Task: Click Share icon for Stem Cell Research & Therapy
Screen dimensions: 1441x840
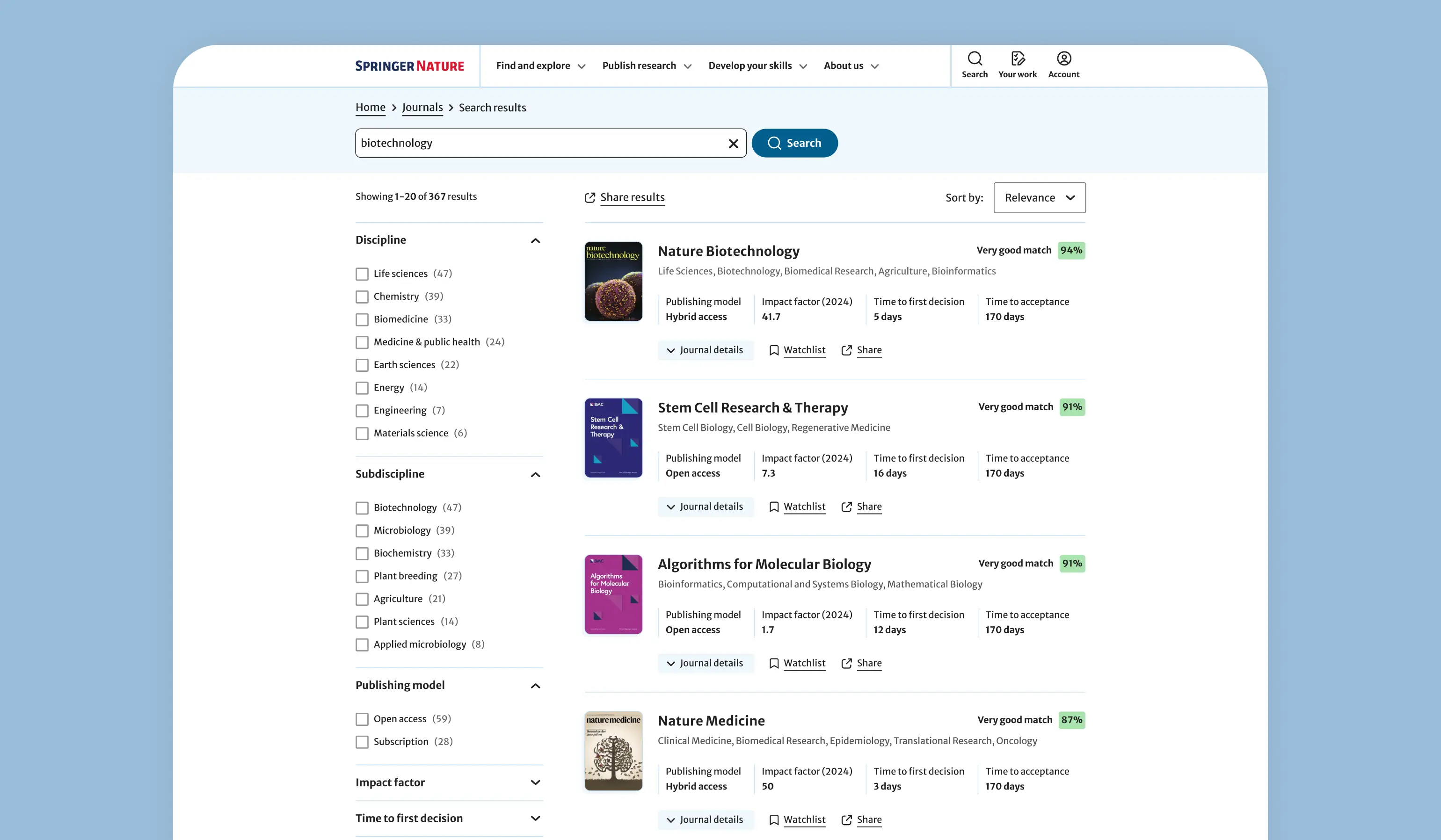Action: pos(846,507)
